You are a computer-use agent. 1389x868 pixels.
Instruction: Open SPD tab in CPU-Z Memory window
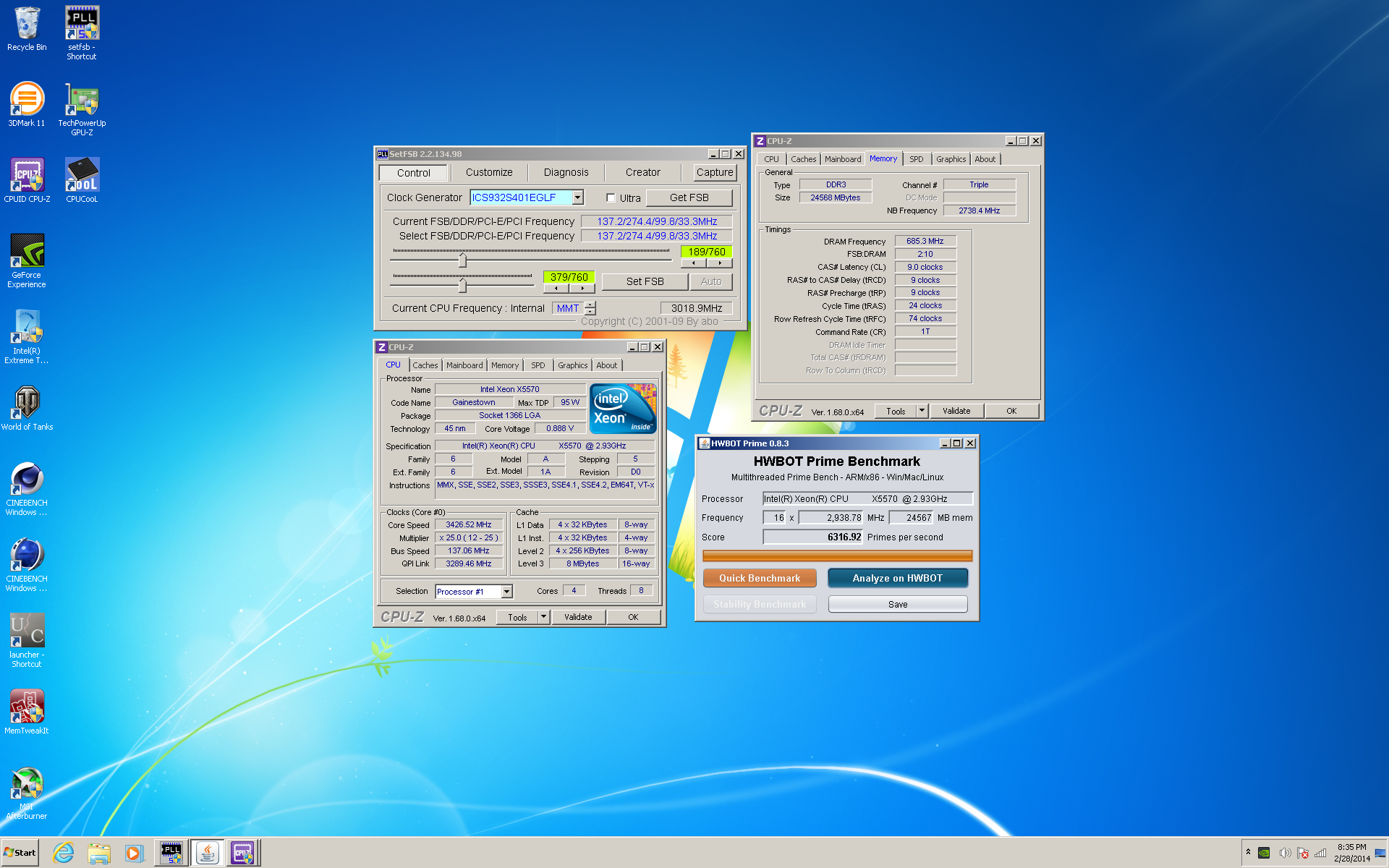pyautogui.click(x=916, y=159)
